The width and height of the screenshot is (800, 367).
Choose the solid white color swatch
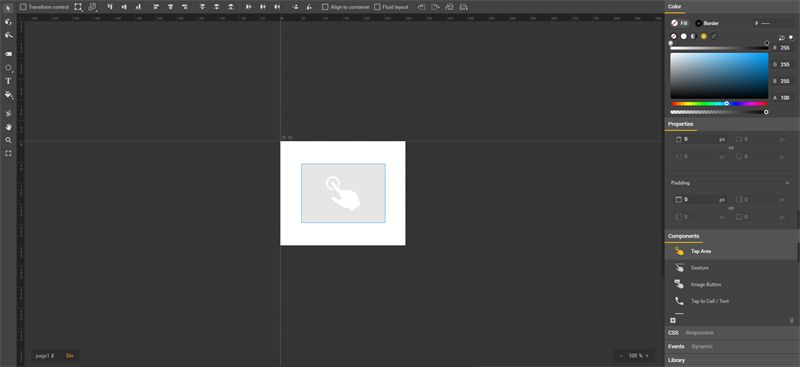684,36
